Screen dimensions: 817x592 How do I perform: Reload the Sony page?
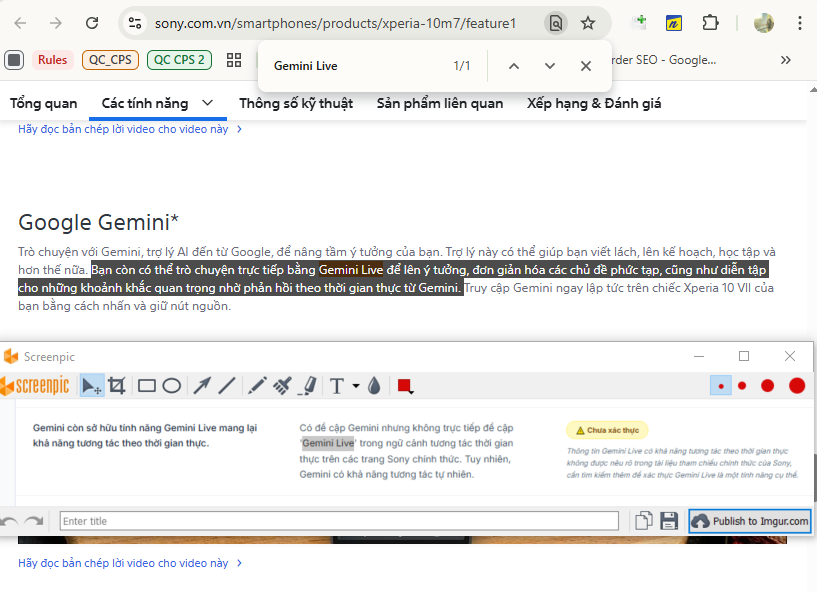[x=92, y=23]
